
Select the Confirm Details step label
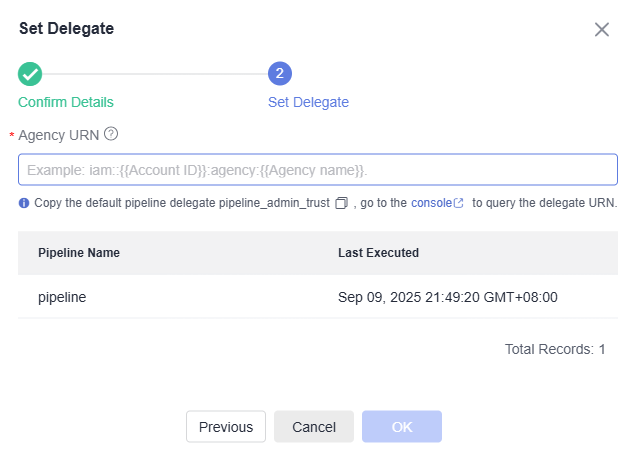(66, 102)
